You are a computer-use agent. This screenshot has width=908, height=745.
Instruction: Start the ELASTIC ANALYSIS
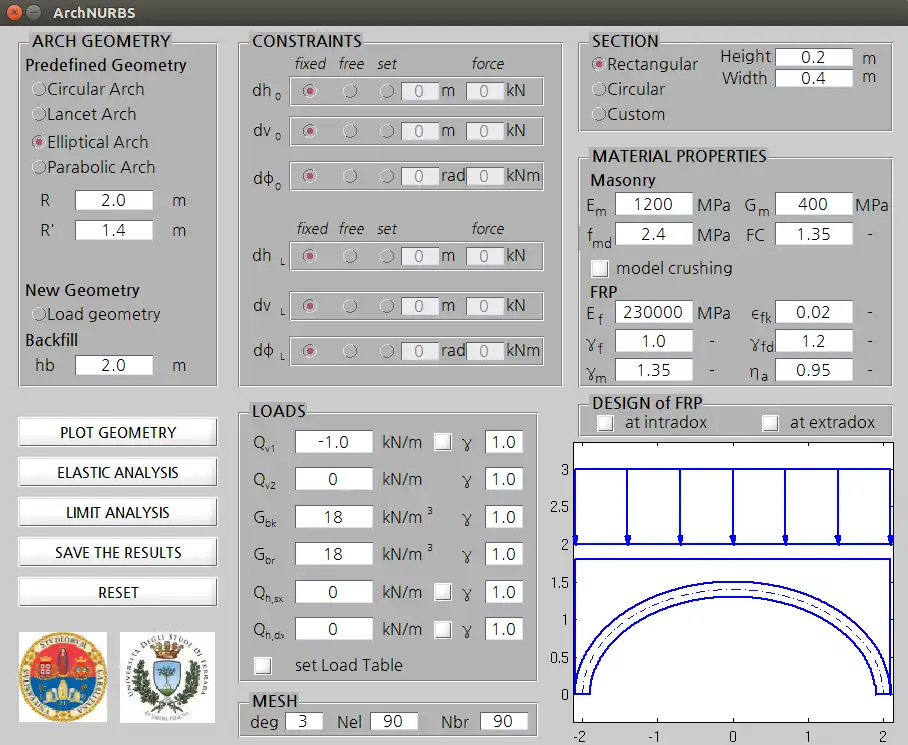(x=117, y=472)
